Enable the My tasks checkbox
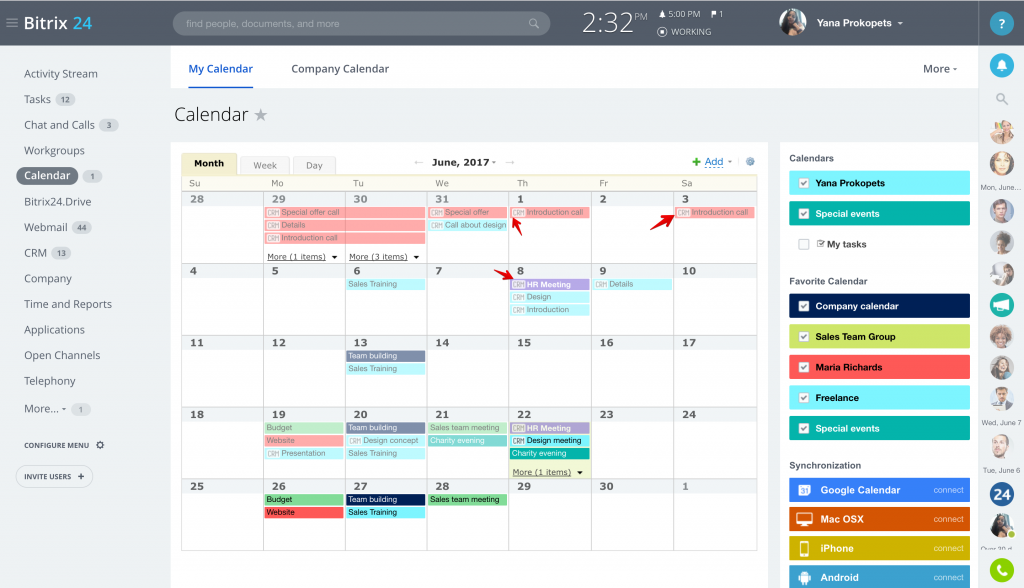 pyautogui.click(x=804, y=244)
